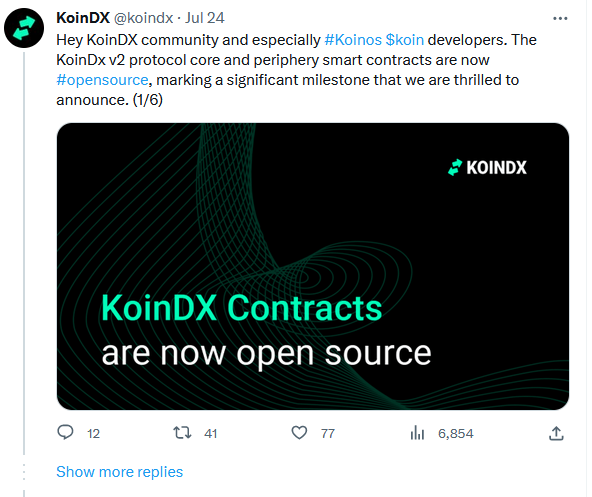
Task: Click the 41 reposts count
Action: [x=211, y=434]
